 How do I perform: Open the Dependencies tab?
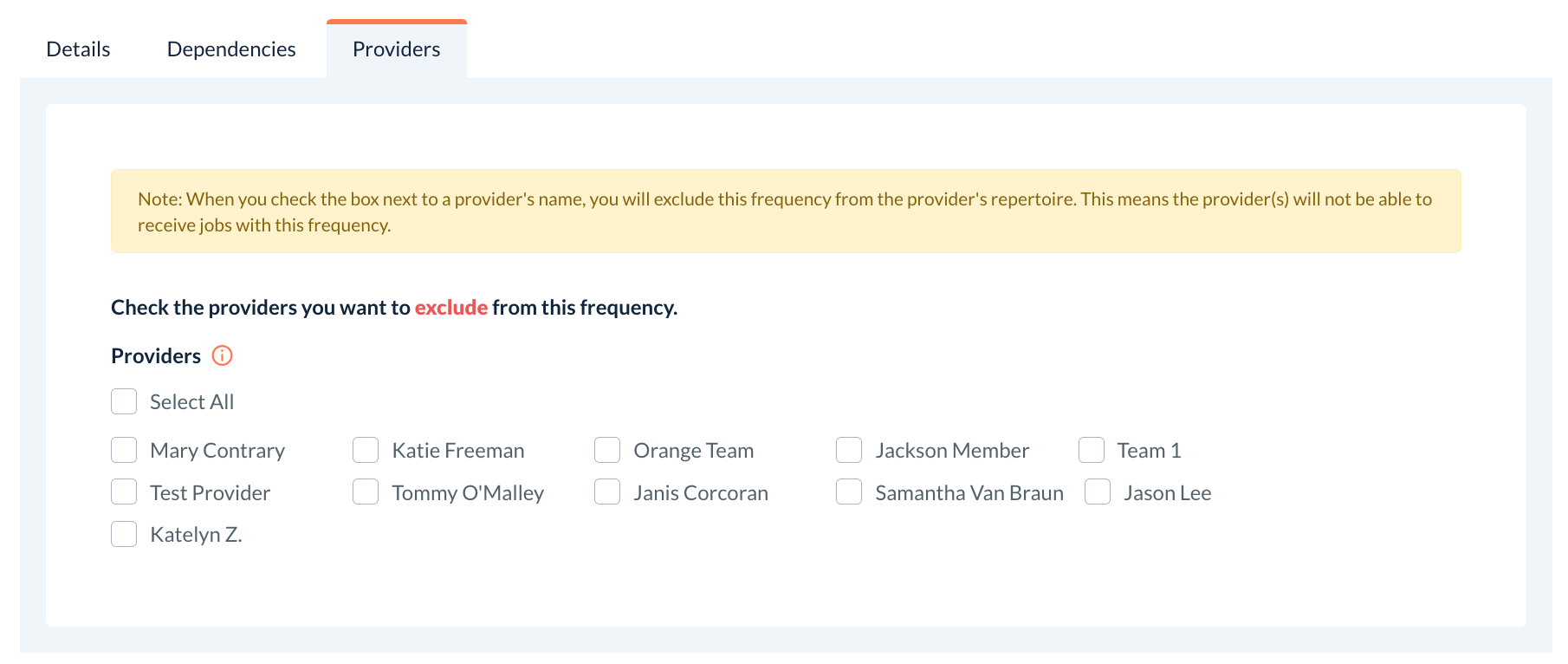[x=231, y=49]
